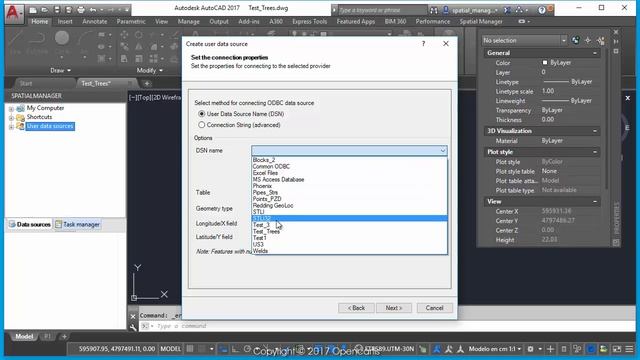The image size is (640, 360).
Task: Switch to the Model layout tab
Action: (24, 337)
